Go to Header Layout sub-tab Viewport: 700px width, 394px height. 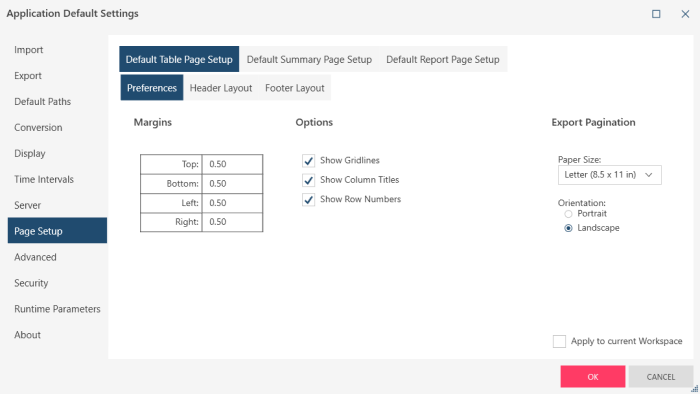click(x=221, y=88)
